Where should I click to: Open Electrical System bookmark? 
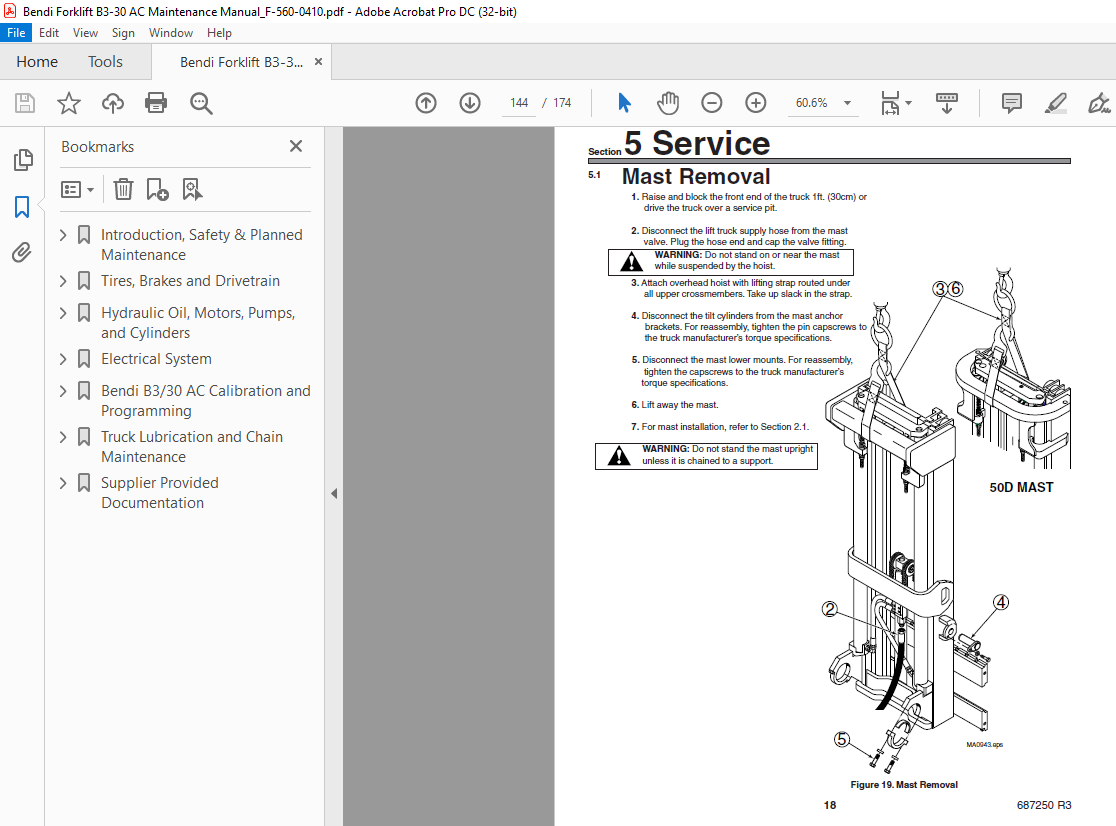click(x=156, y=359)
